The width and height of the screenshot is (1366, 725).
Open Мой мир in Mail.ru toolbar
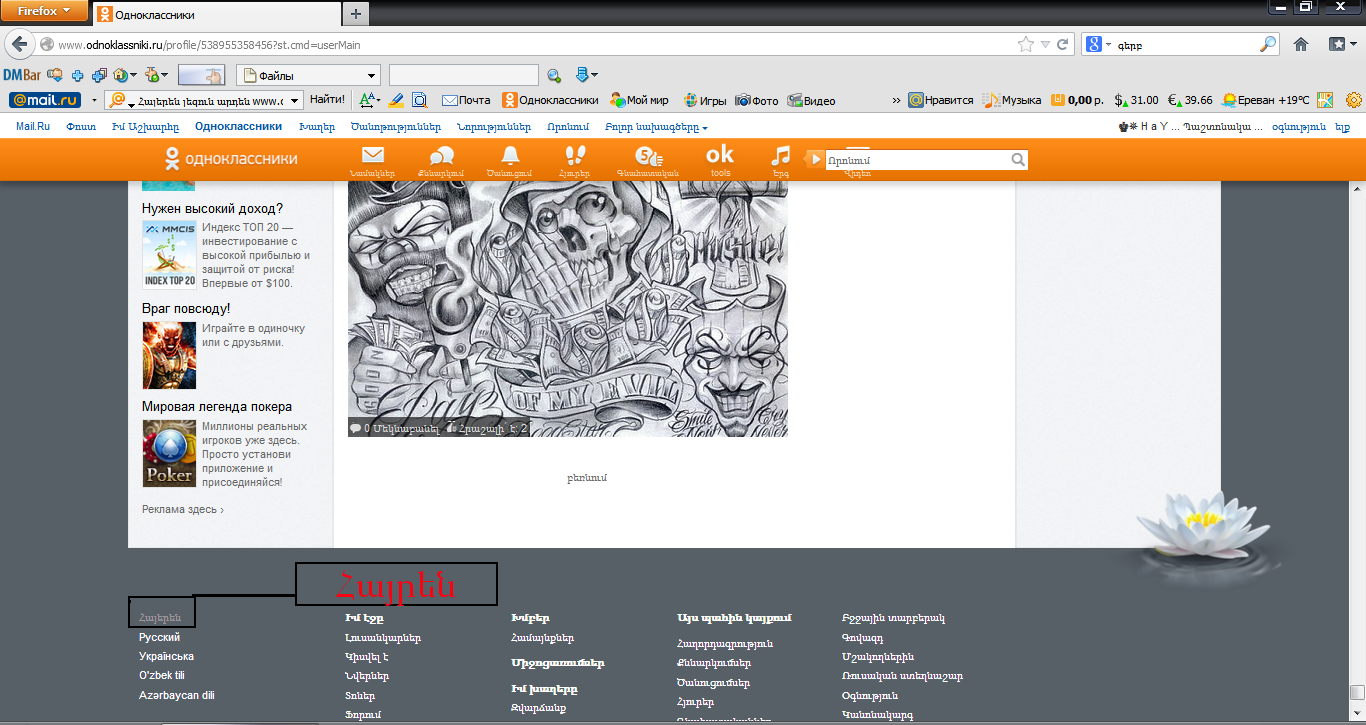640,100
